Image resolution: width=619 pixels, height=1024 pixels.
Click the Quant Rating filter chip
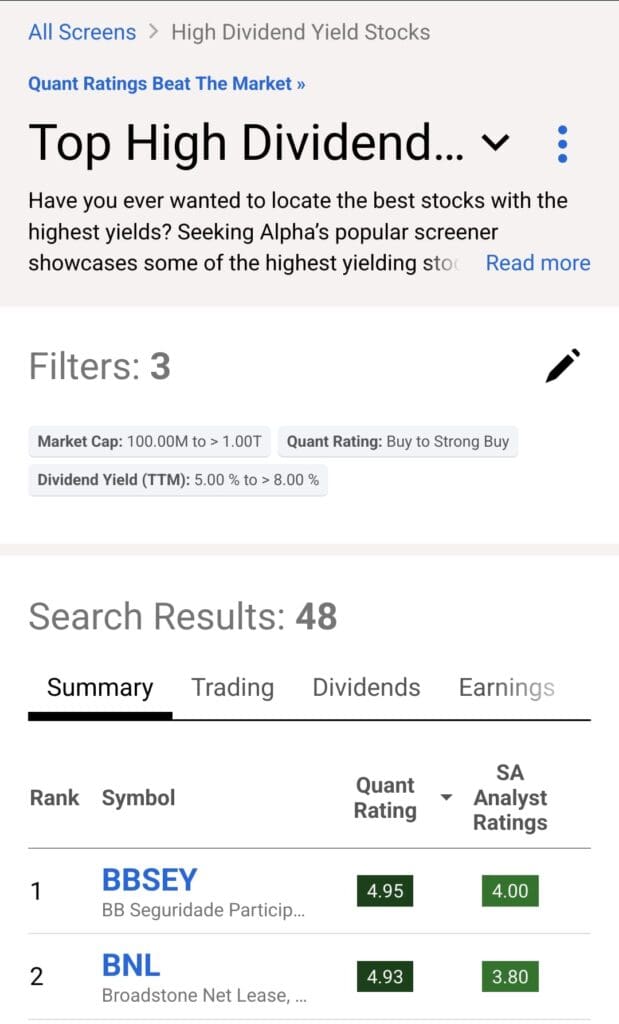coord(398,441)
